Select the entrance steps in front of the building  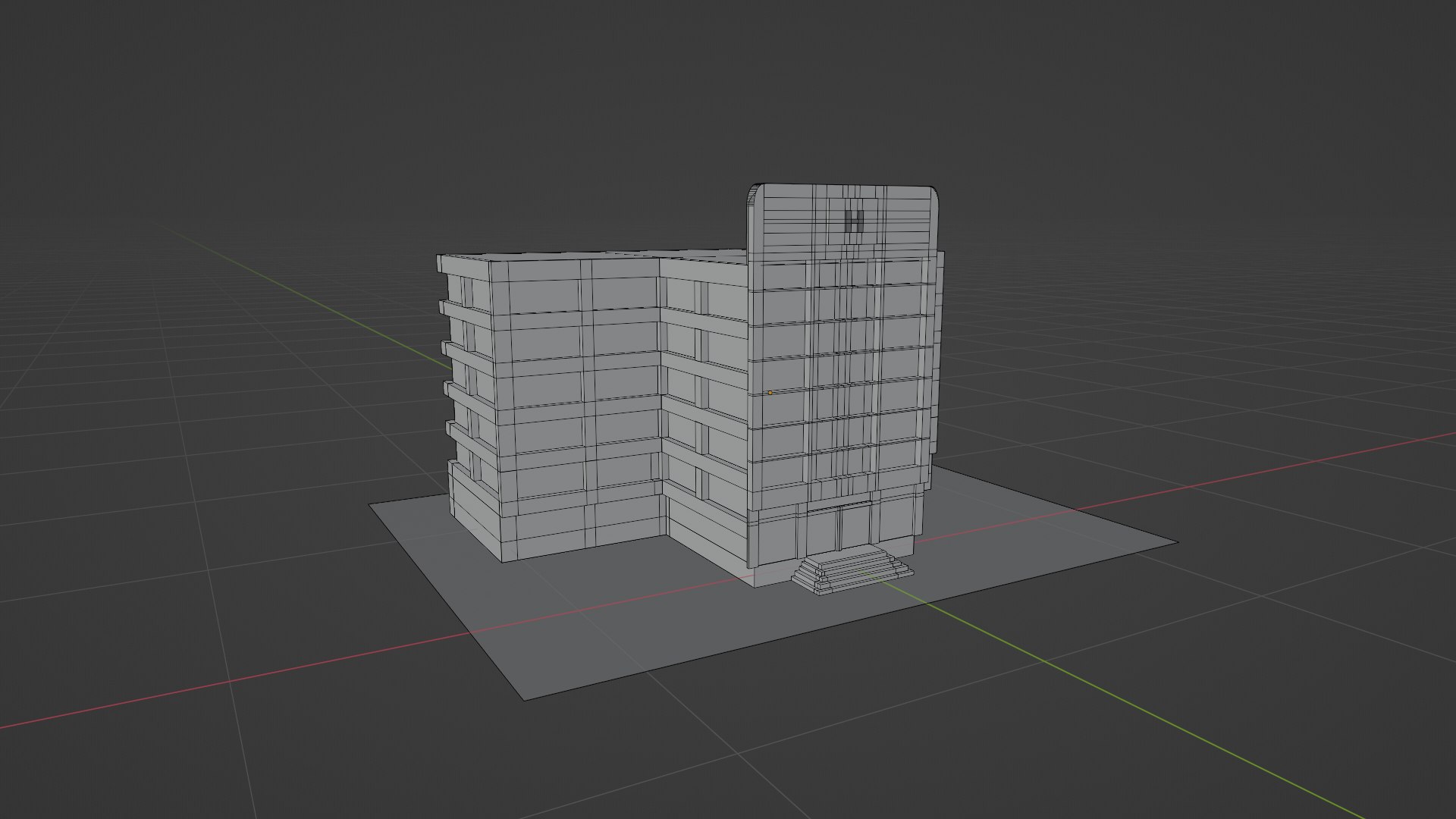[851, 570]
